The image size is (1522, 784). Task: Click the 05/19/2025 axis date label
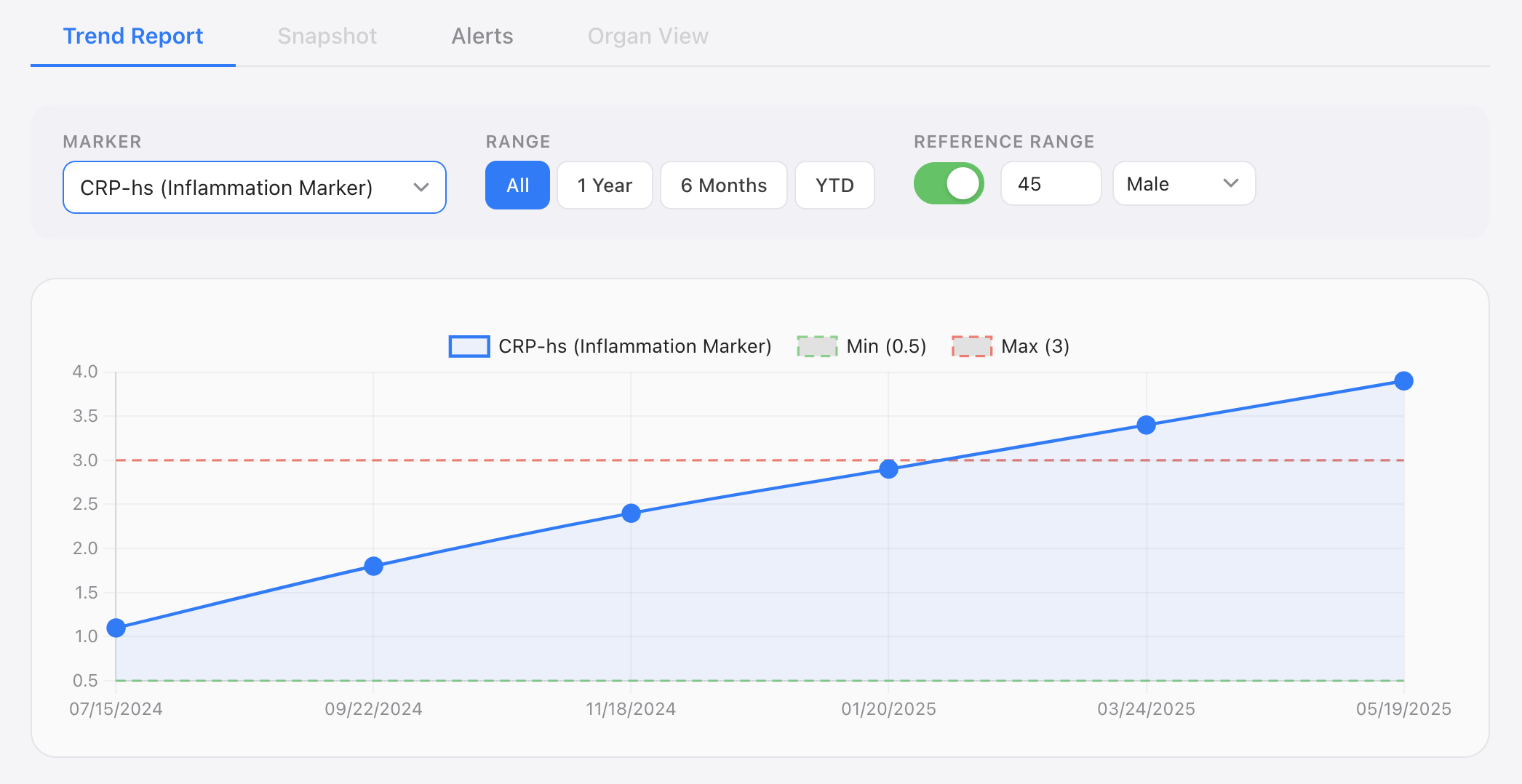click(x=1403, y=709)
